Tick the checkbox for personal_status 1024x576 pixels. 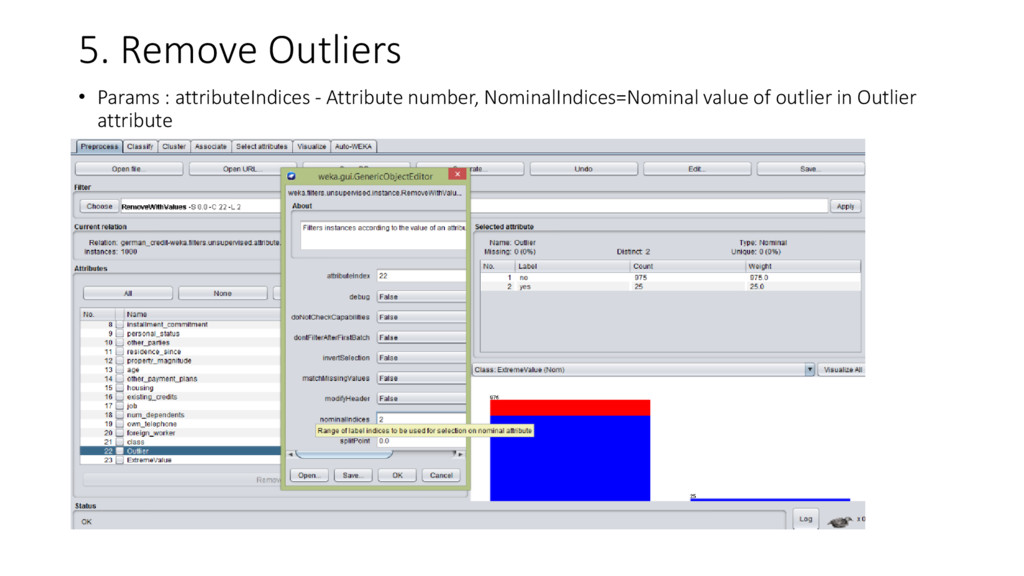tap(120, 334)
